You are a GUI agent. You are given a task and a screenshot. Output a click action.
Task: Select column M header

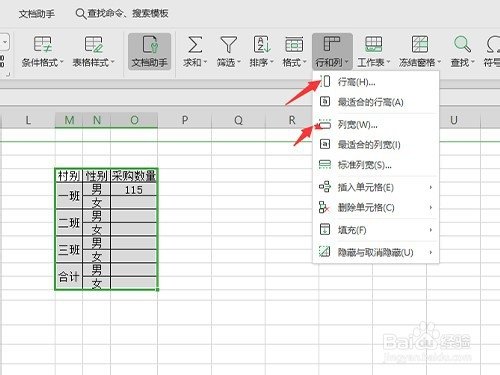tap(69, 120)
